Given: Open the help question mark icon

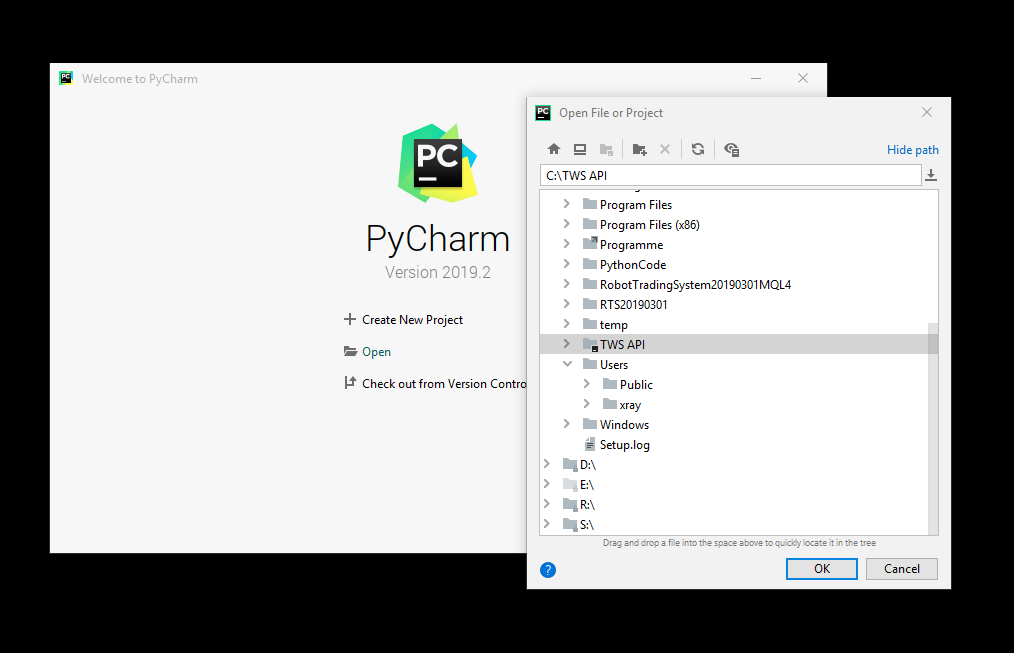Looking at the screenshot, I should tap(548, 570).
